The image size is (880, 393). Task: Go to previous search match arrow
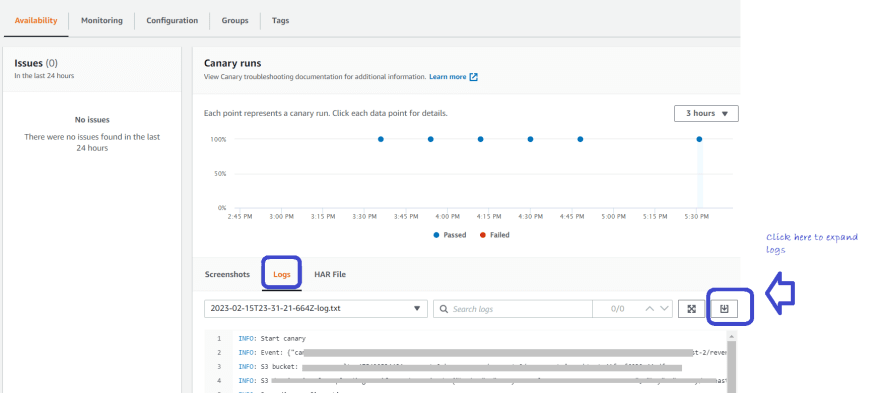pyautogui.click(x=649, y=309)
